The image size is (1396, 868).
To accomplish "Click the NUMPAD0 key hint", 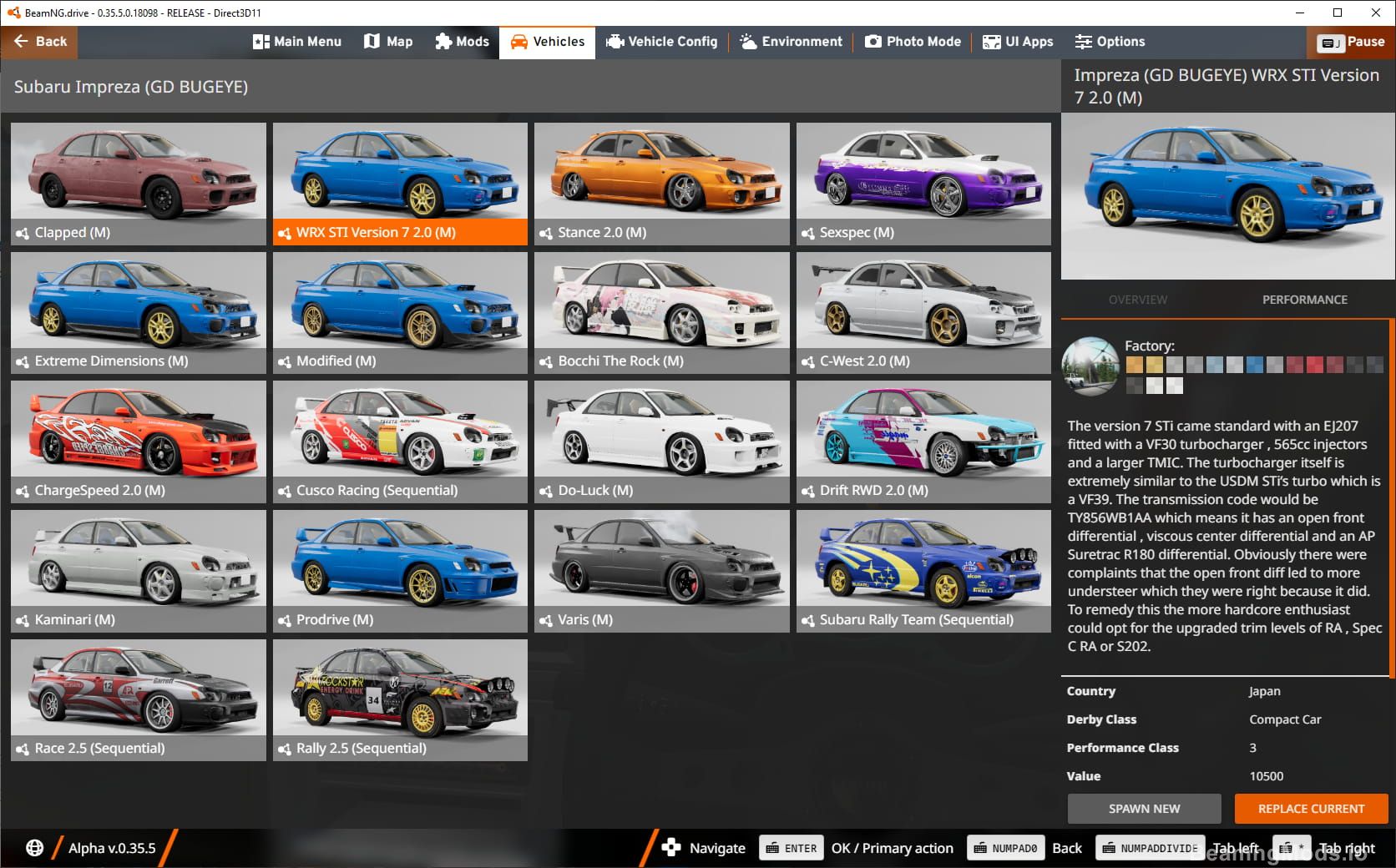I will point(1005,848).
